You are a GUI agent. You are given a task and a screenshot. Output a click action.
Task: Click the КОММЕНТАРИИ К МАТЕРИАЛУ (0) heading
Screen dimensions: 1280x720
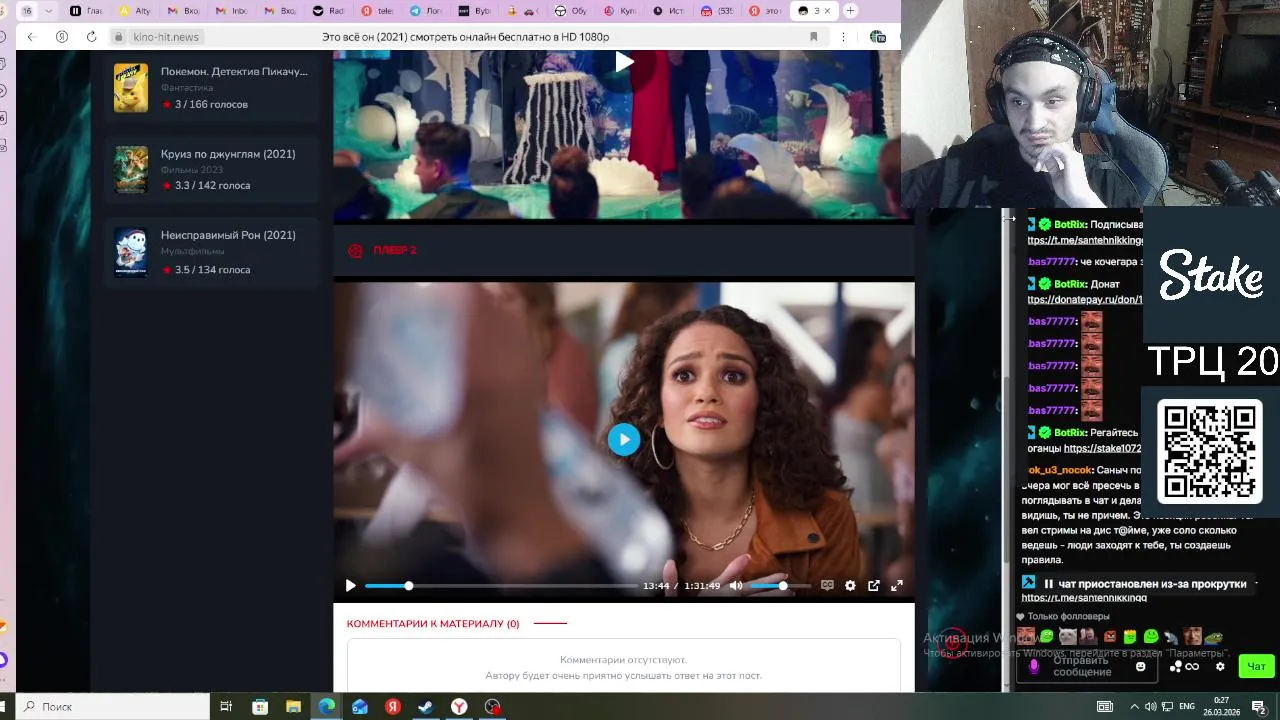[x=433, y=624]
